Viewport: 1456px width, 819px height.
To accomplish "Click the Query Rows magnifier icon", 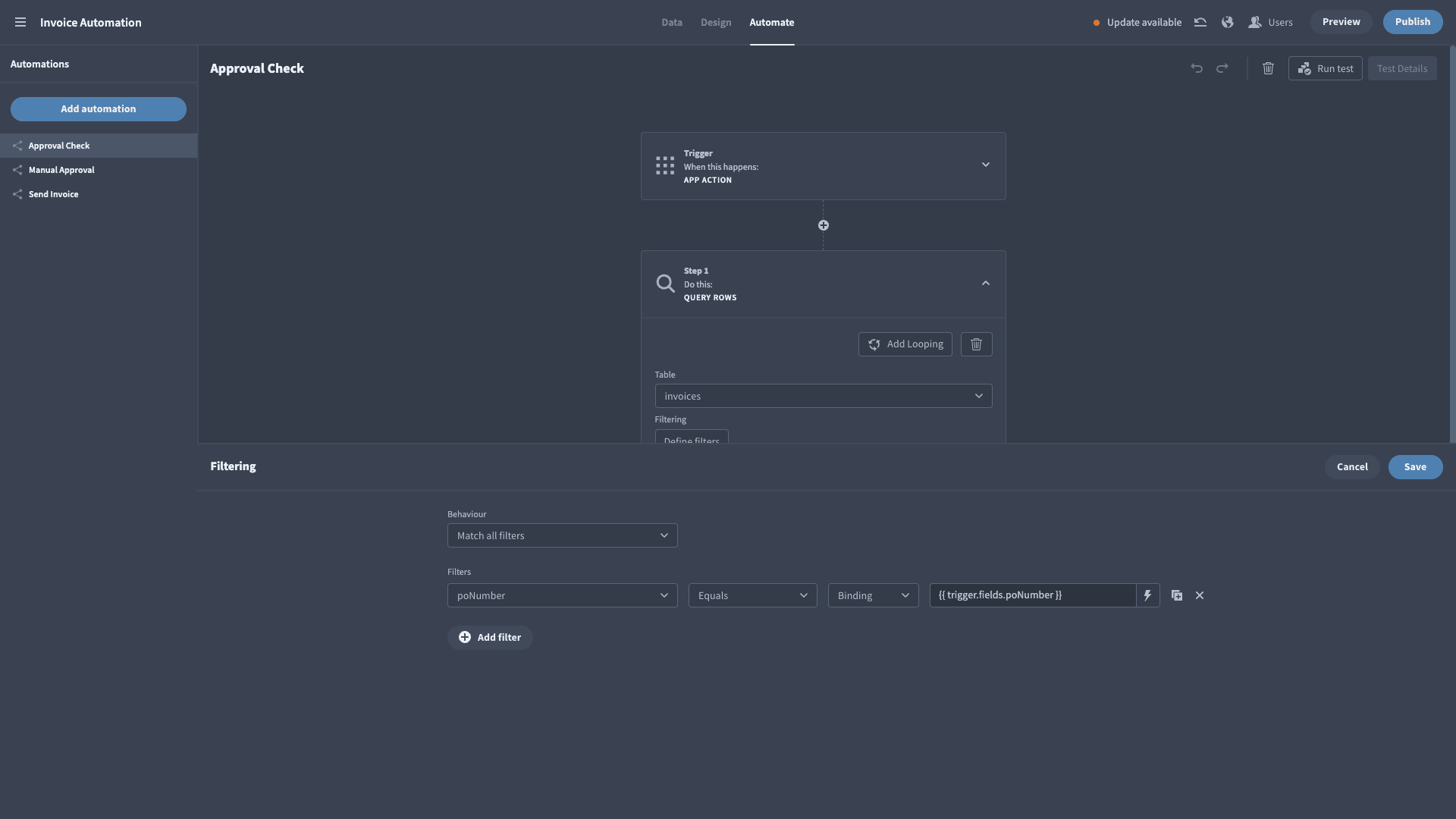I will (x=665, y=284).
